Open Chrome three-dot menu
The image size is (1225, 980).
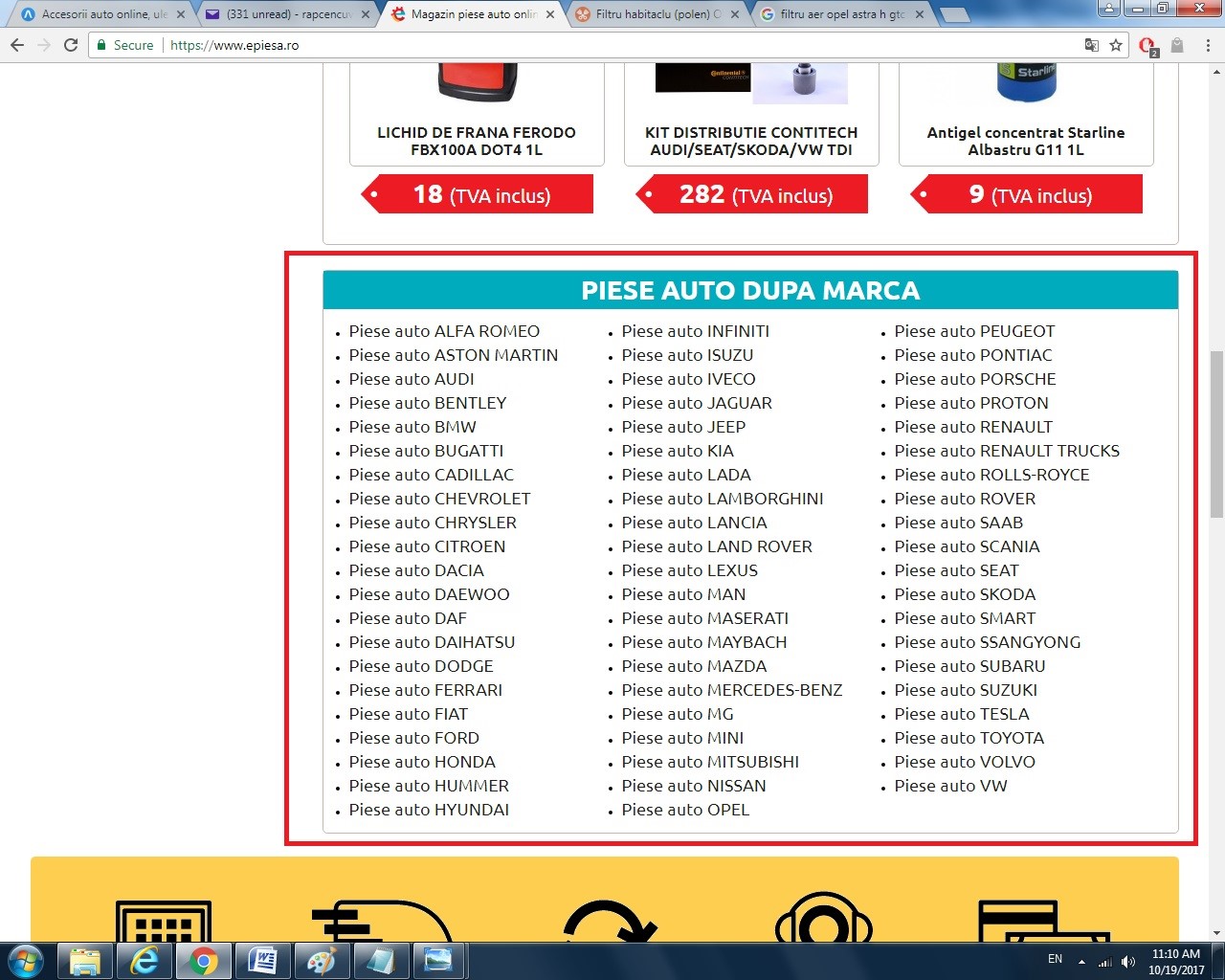tap(1208, 45)
